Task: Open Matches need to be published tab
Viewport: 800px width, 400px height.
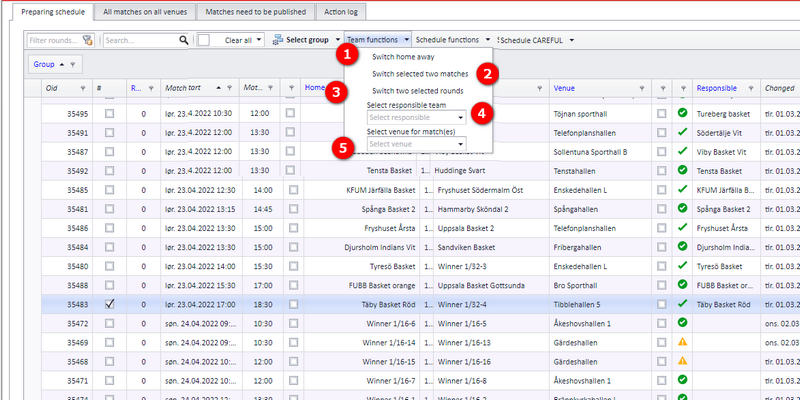Action: click(x=256, y=12)
